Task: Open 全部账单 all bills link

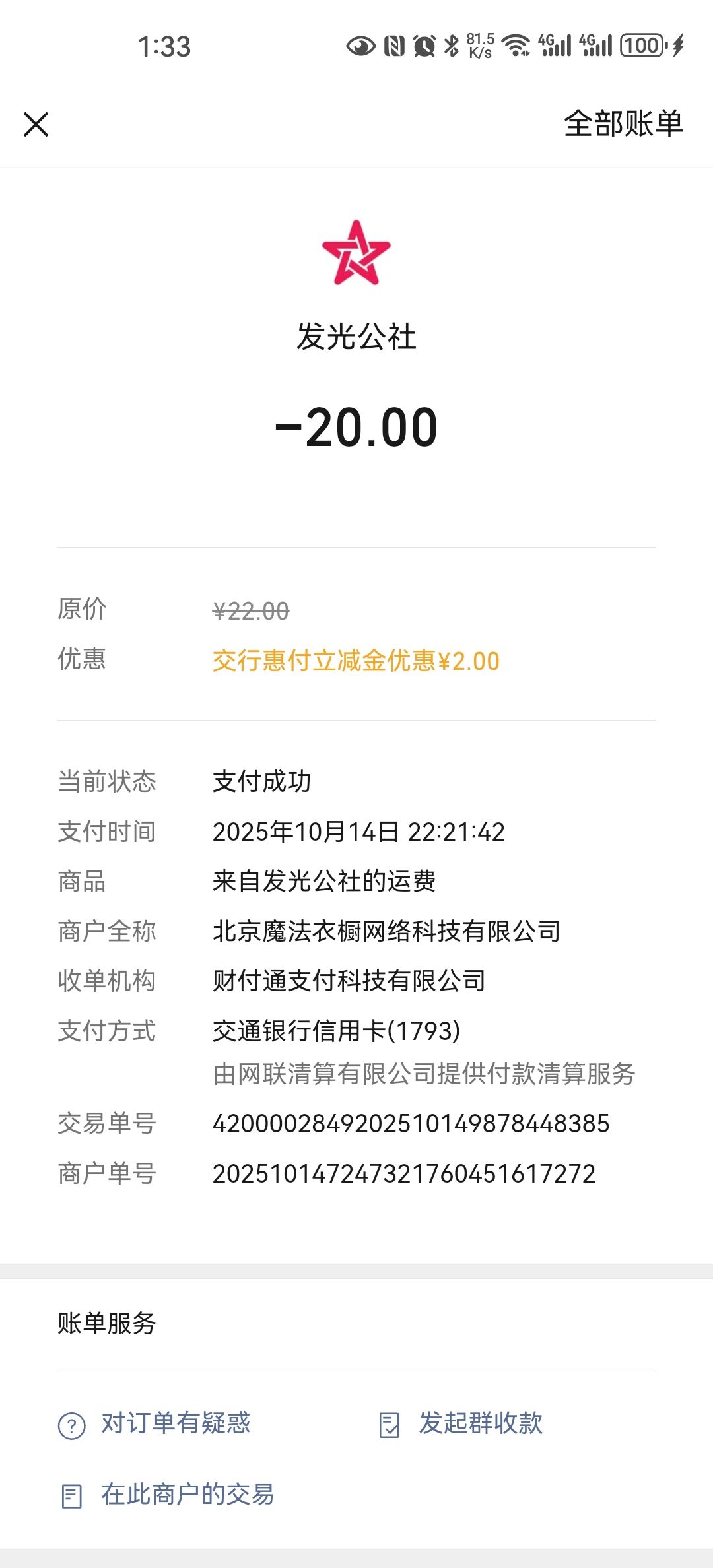Action: tap(623, 123)
